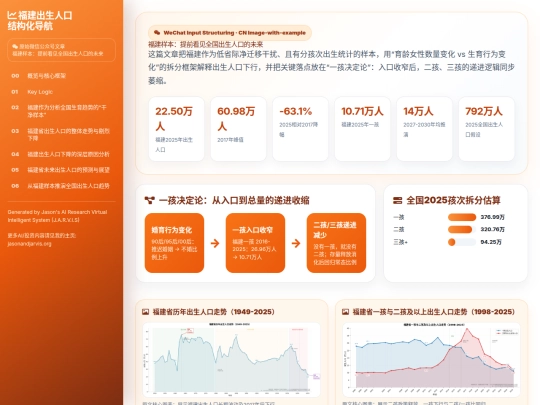Go to section 01 Key Logic
Viewport: 540px width, 405px height.
point(61,92)
